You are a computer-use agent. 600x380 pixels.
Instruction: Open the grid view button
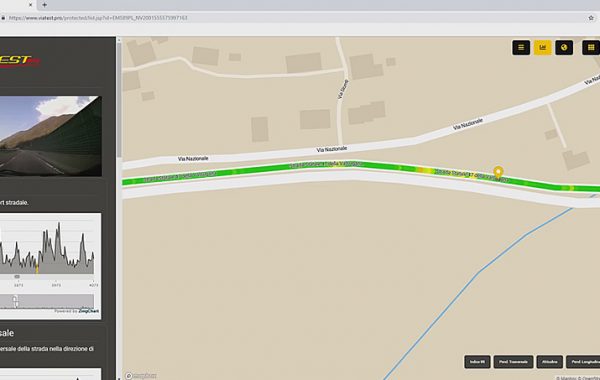[591, 47]
